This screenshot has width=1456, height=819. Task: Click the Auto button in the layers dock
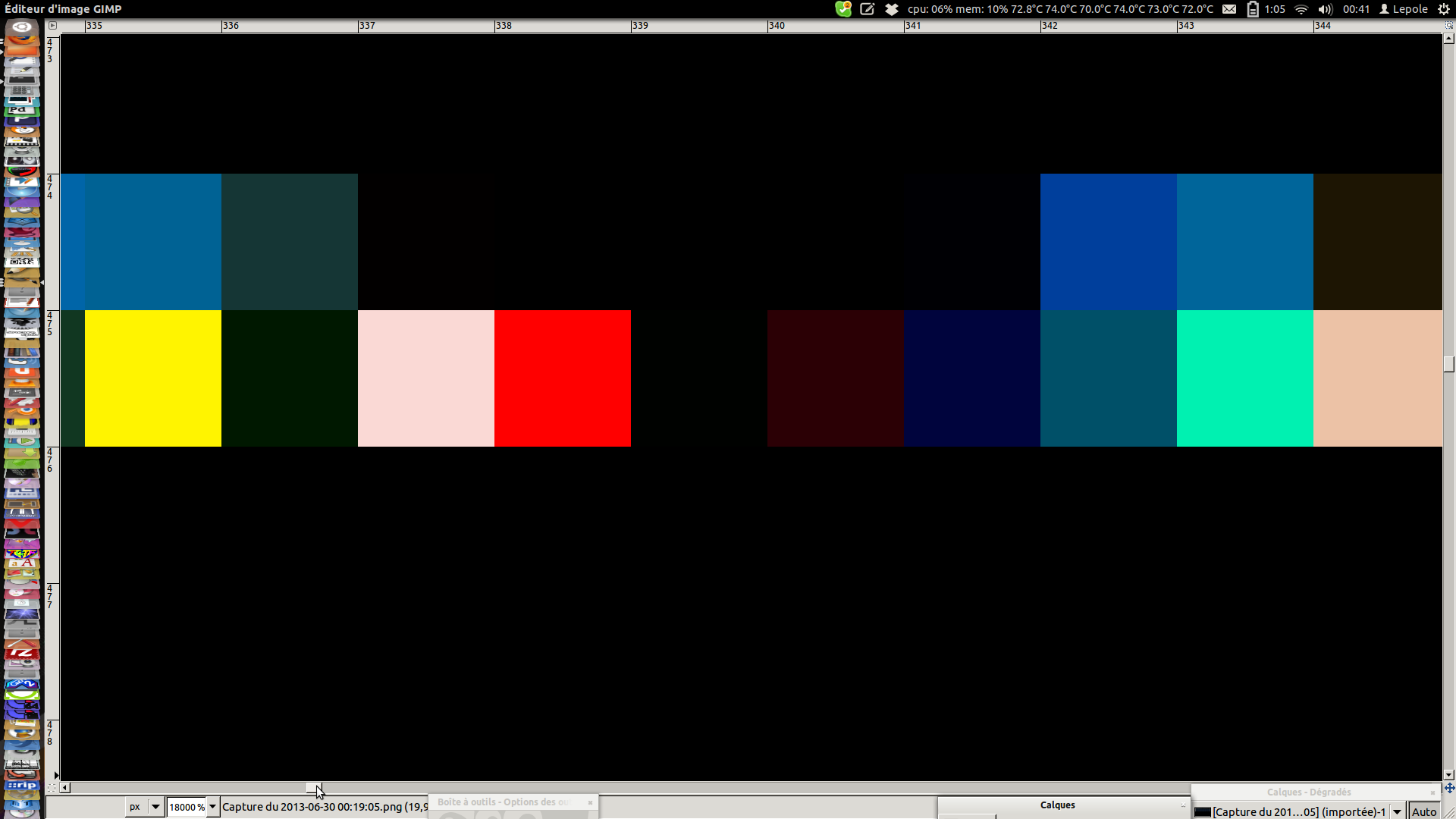1424,812
